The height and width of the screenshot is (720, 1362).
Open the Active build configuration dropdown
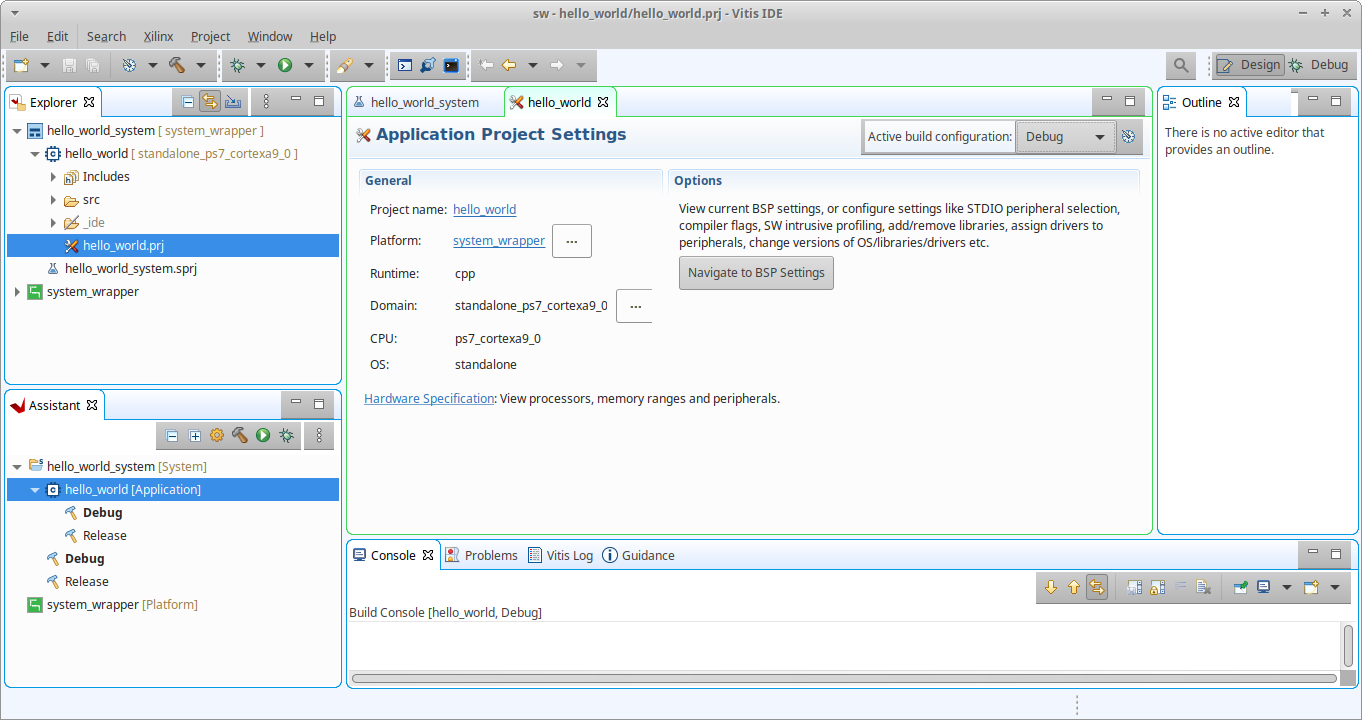click(1064, 137)
